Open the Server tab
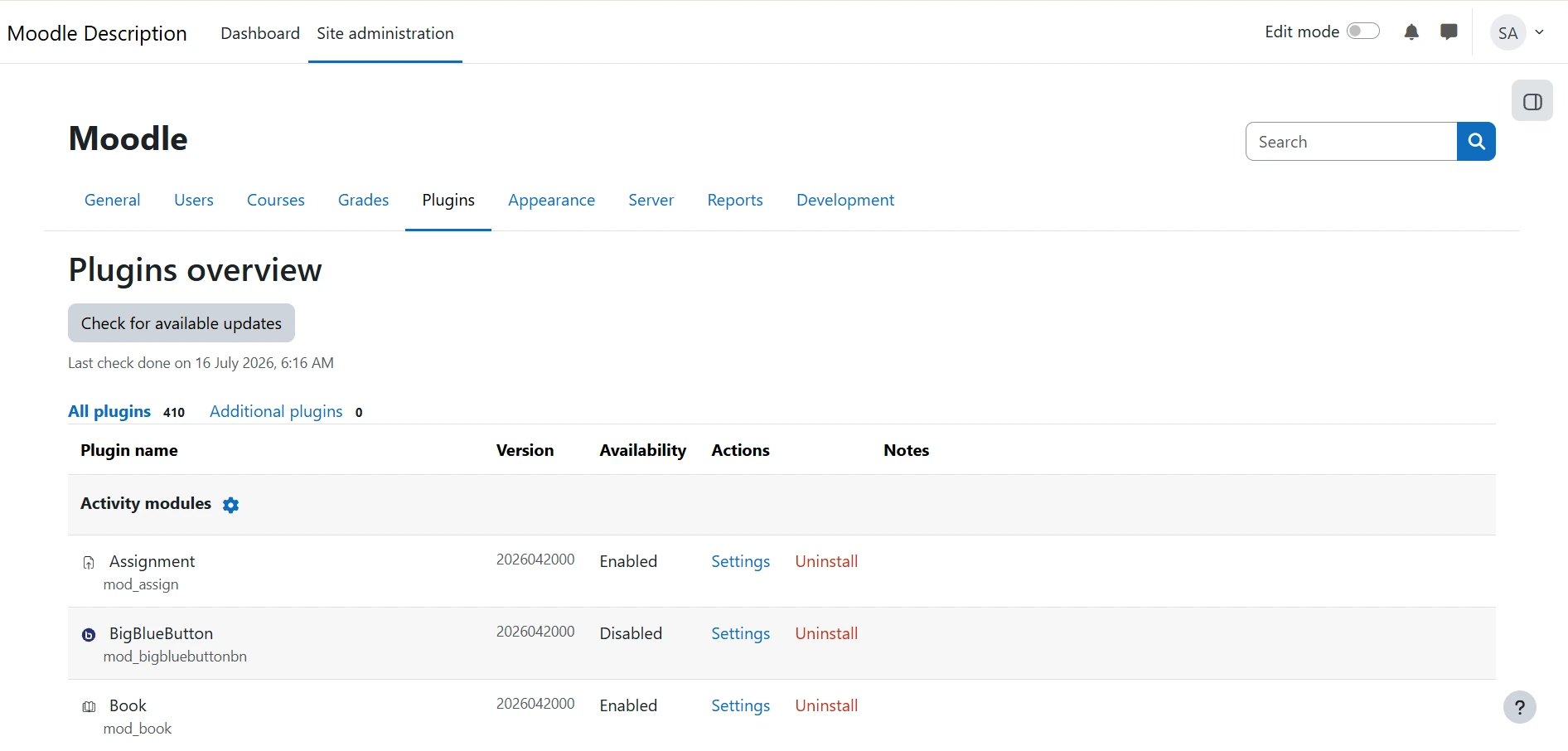Screen dimensions: 1568x751 tap(651, 200)
